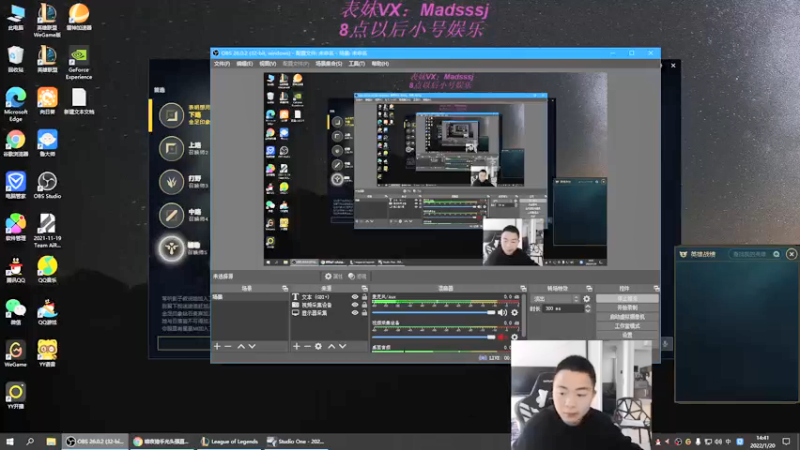
Task: Pop out the Audio Mixer dock icon
Action: (523, 288)
